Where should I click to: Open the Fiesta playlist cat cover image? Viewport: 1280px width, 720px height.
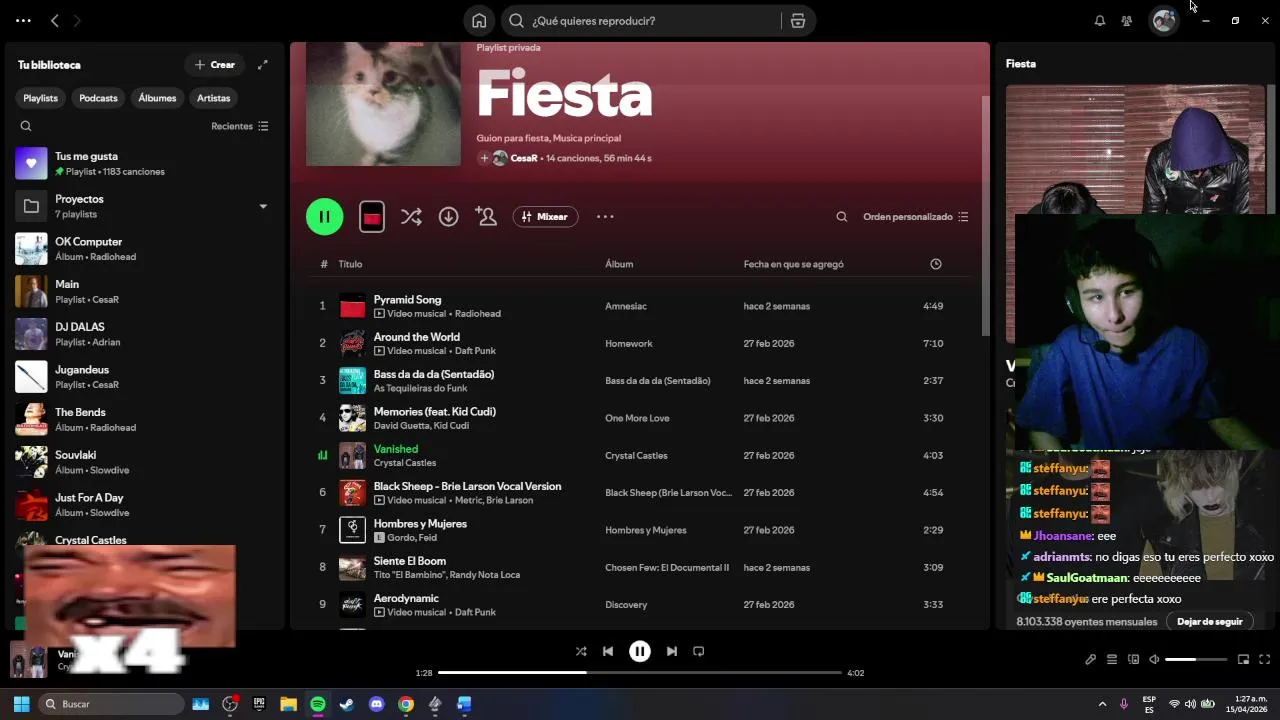[x=383, y=104]
